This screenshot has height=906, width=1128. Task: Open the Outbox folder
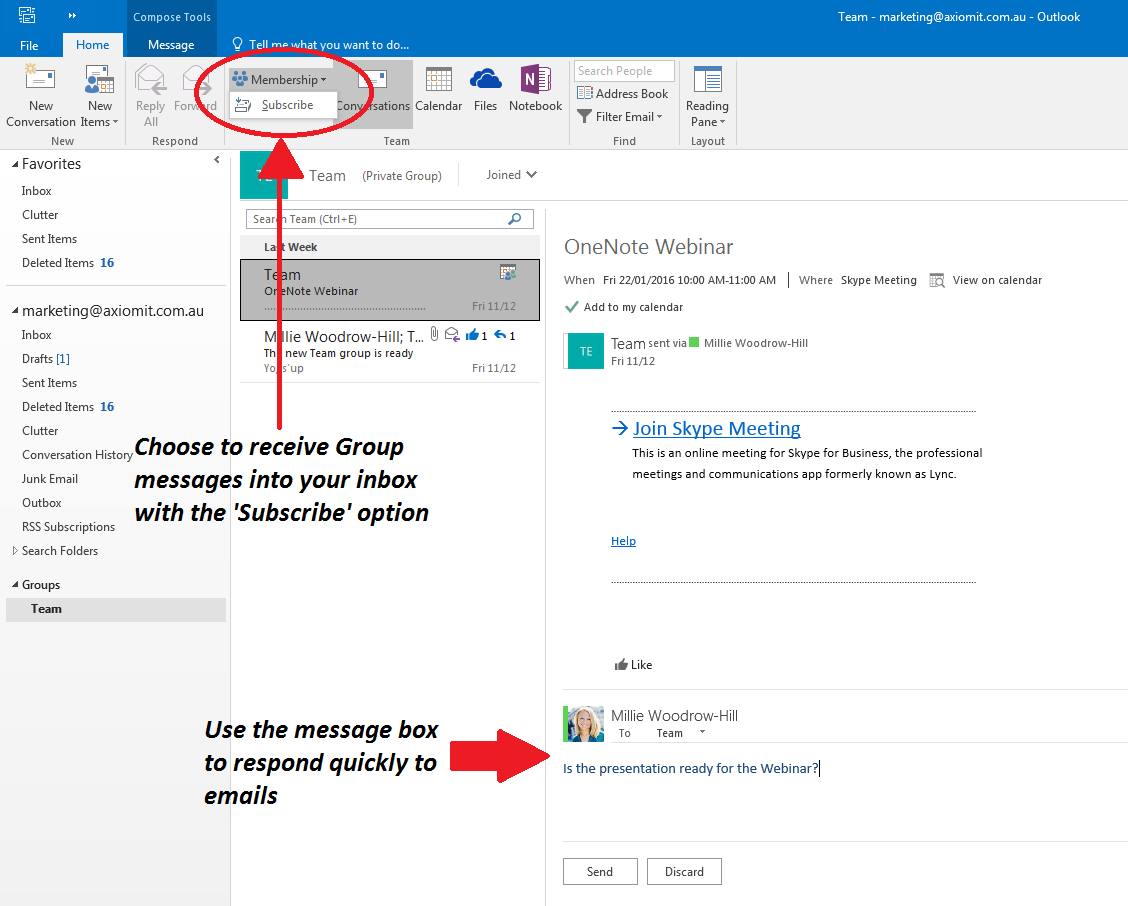(42, 502)
